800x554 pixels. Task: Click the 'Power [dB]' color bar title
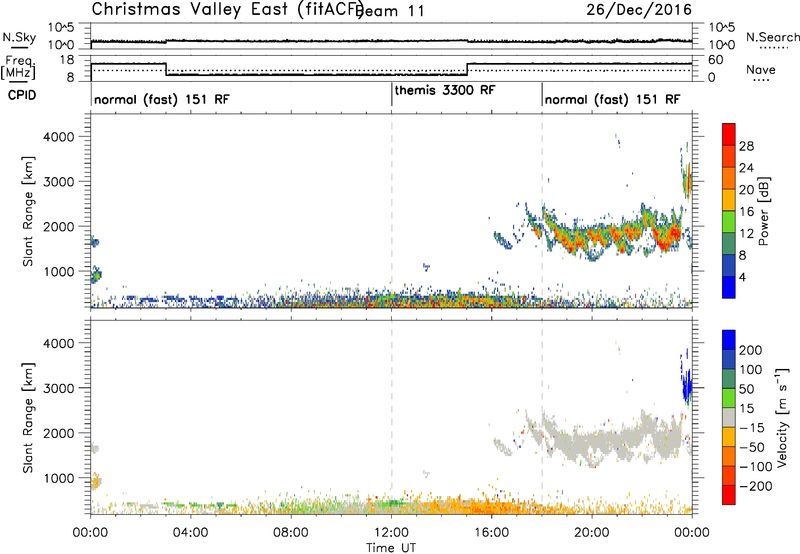(x=764, y=211)
